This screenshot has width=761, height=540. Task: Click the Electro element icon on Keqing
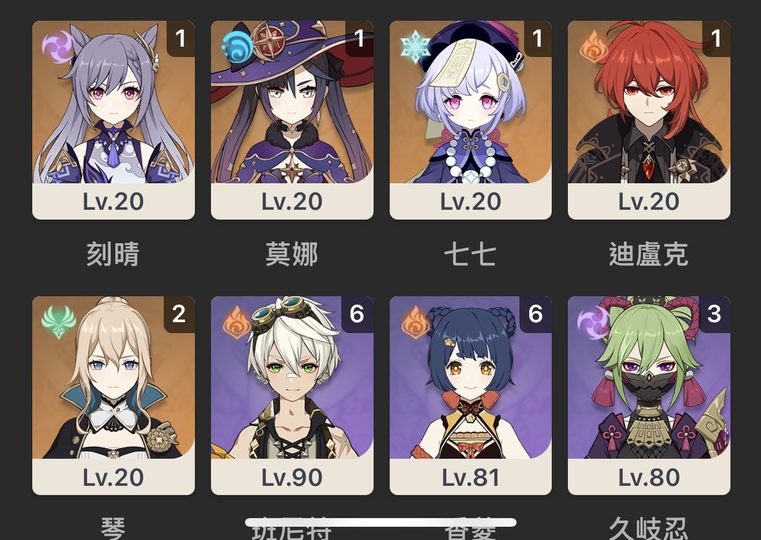coord(56,47)
